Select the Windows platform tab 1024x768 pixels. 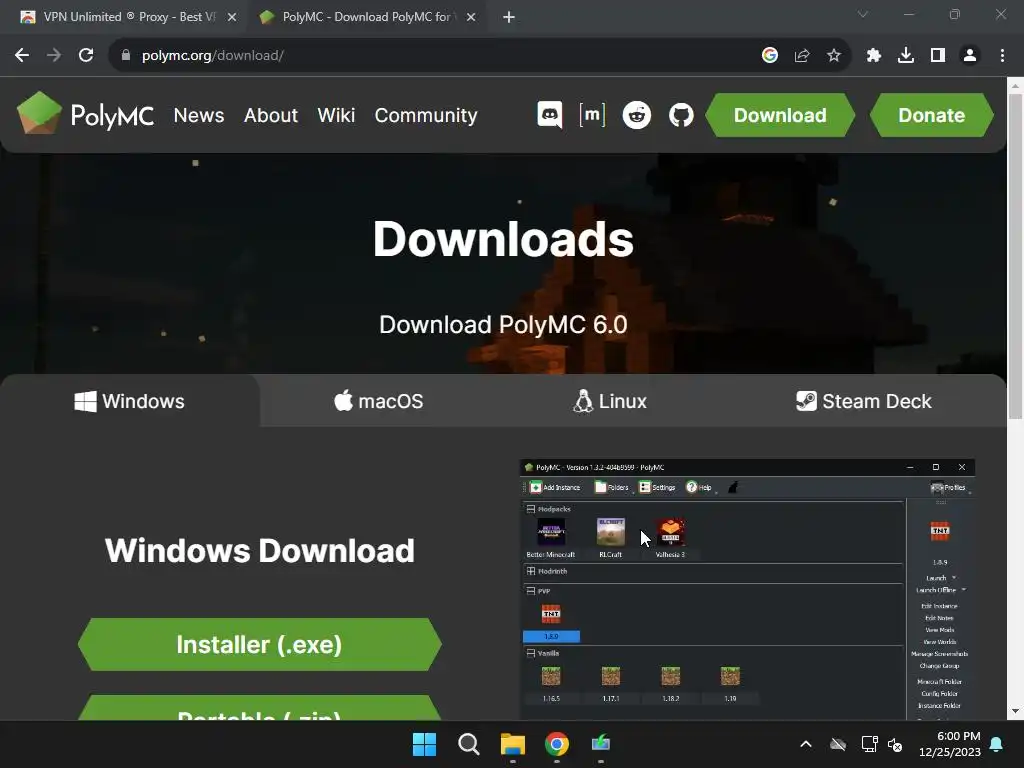(130, 401)
